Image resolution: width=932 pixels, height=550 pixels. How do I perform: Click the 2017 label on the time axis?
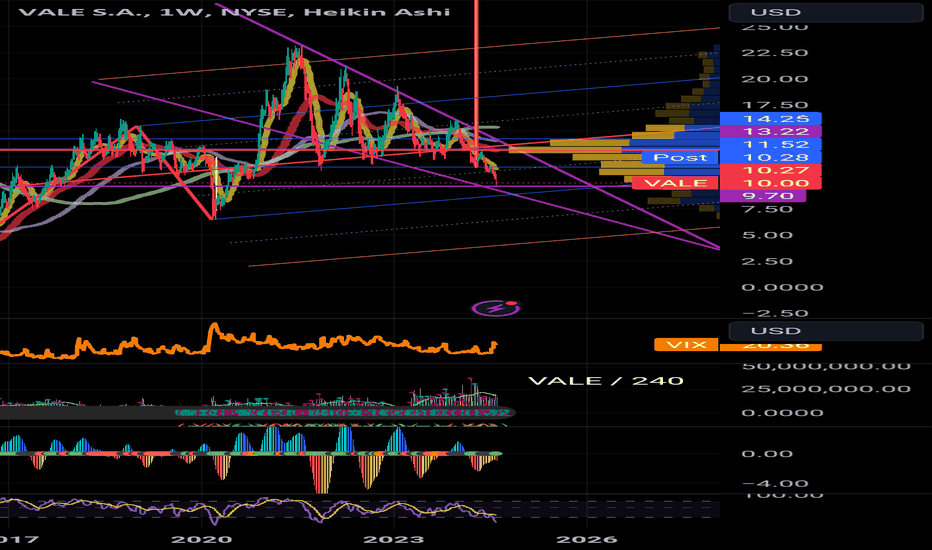18,540
